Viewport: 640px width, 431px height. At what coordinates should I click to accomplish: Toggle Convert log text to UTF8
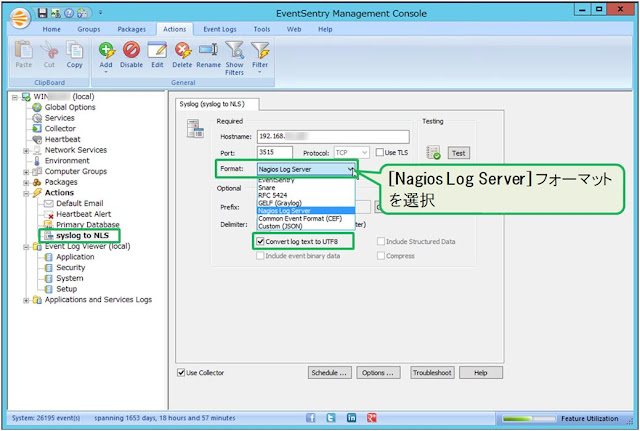[x=260, y=242]
